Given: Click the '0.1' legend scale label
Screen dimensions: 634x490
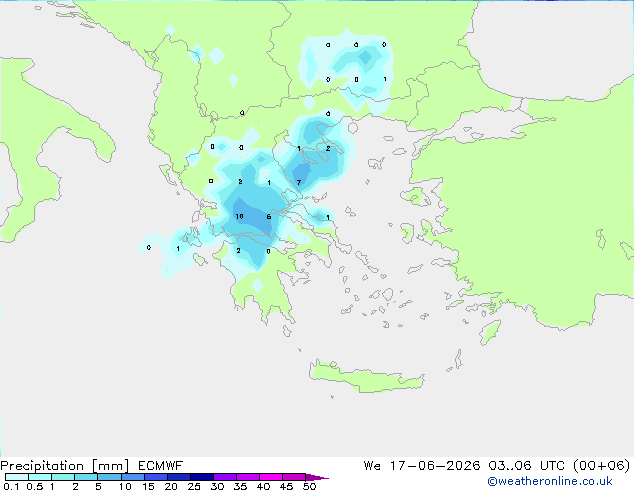Looking at the screenshot, I should (11, 486).
